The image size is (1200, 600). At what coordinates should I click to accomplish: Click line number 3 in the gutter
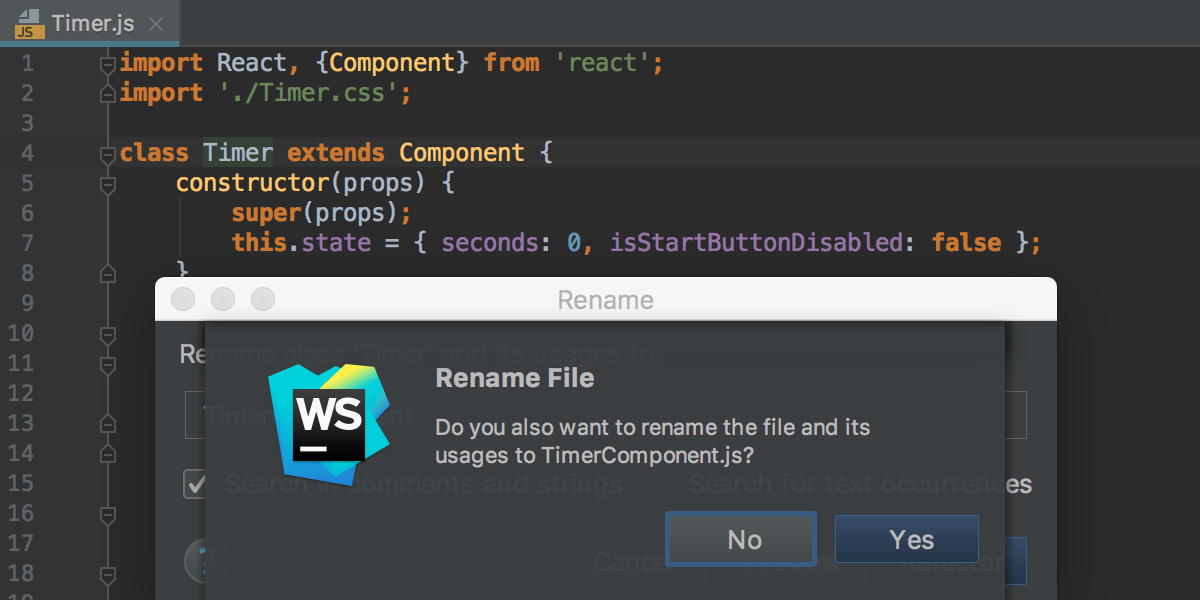26,123
